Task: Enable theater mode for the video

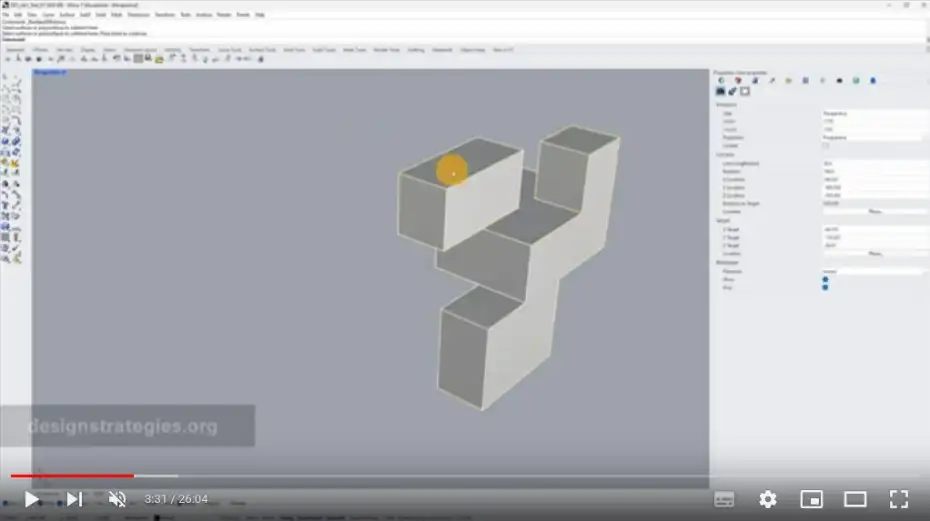Action: [x=855, y=499]
